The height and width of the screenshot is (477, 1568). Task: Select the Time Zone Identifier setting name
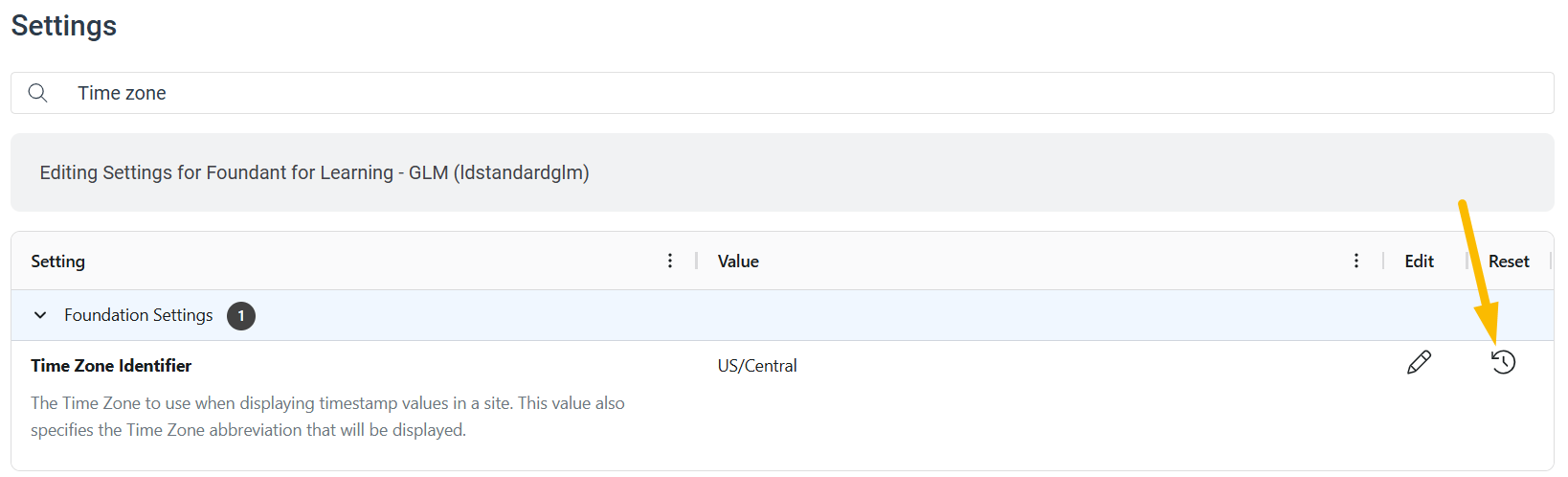click(x=111, y=366)
